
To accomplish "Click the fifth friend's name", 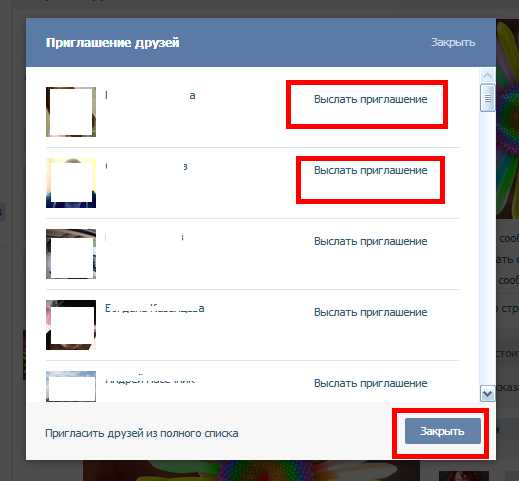I will (150, 379).
